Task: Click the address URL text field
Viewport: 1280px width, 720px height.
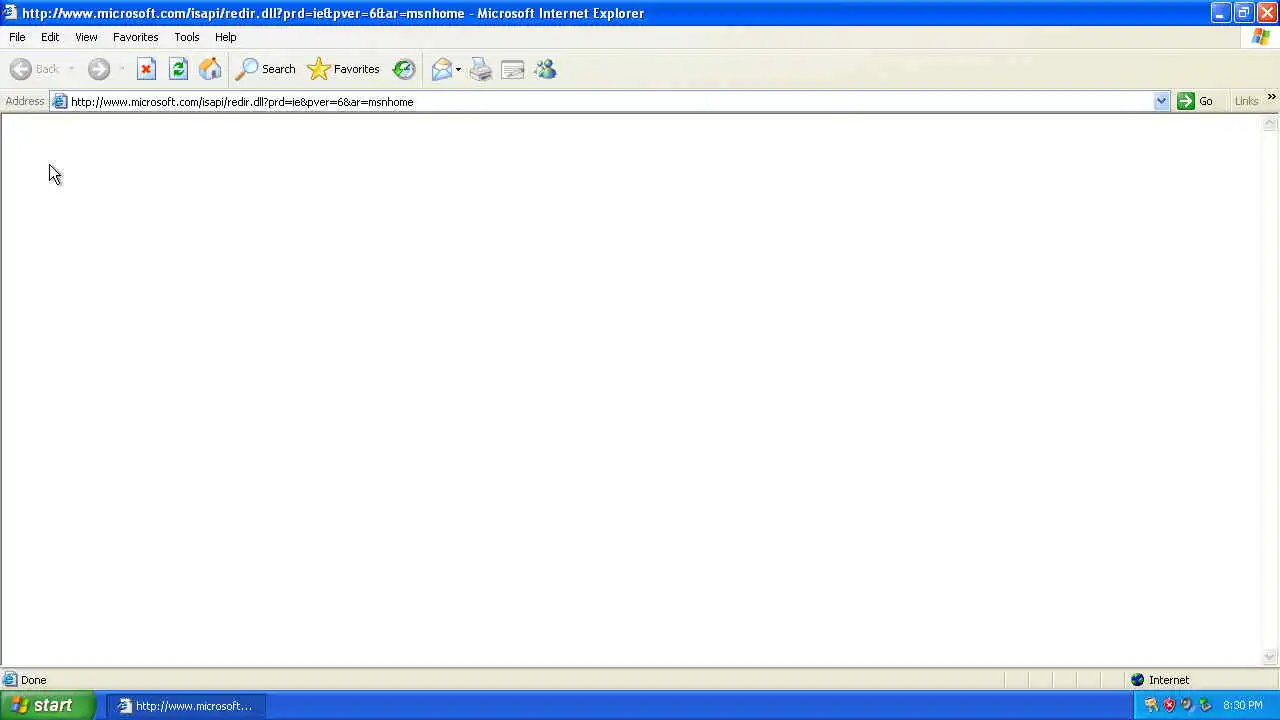Action: [610, 101]
